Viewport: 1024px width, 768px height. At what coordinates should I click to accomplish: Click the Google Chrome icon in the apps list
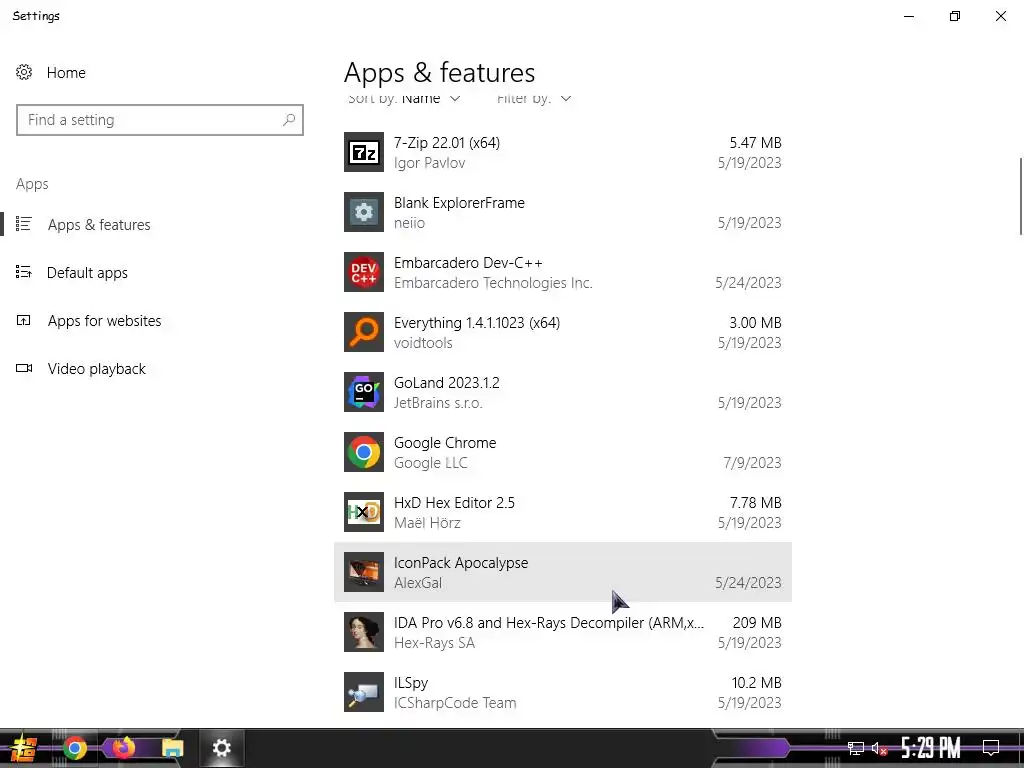tap(364, 453)
